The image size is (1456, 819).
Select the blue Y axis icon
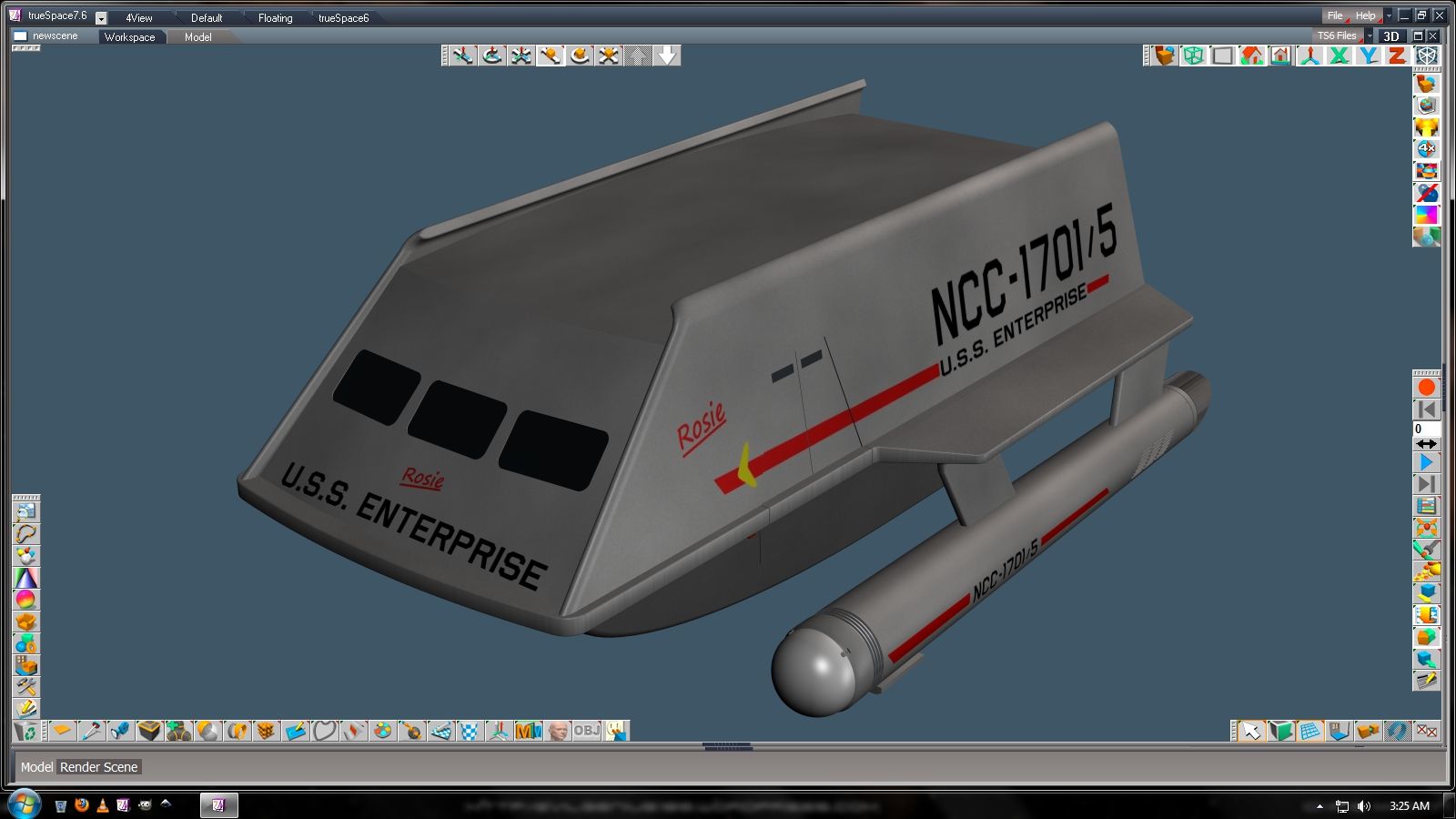click(1368, 56)
